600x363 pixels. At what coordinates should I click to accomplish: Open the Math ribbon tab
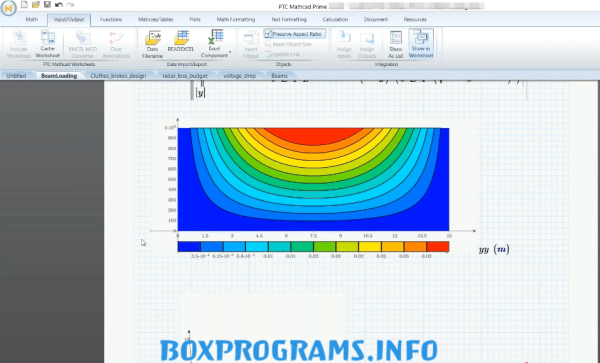32,20
